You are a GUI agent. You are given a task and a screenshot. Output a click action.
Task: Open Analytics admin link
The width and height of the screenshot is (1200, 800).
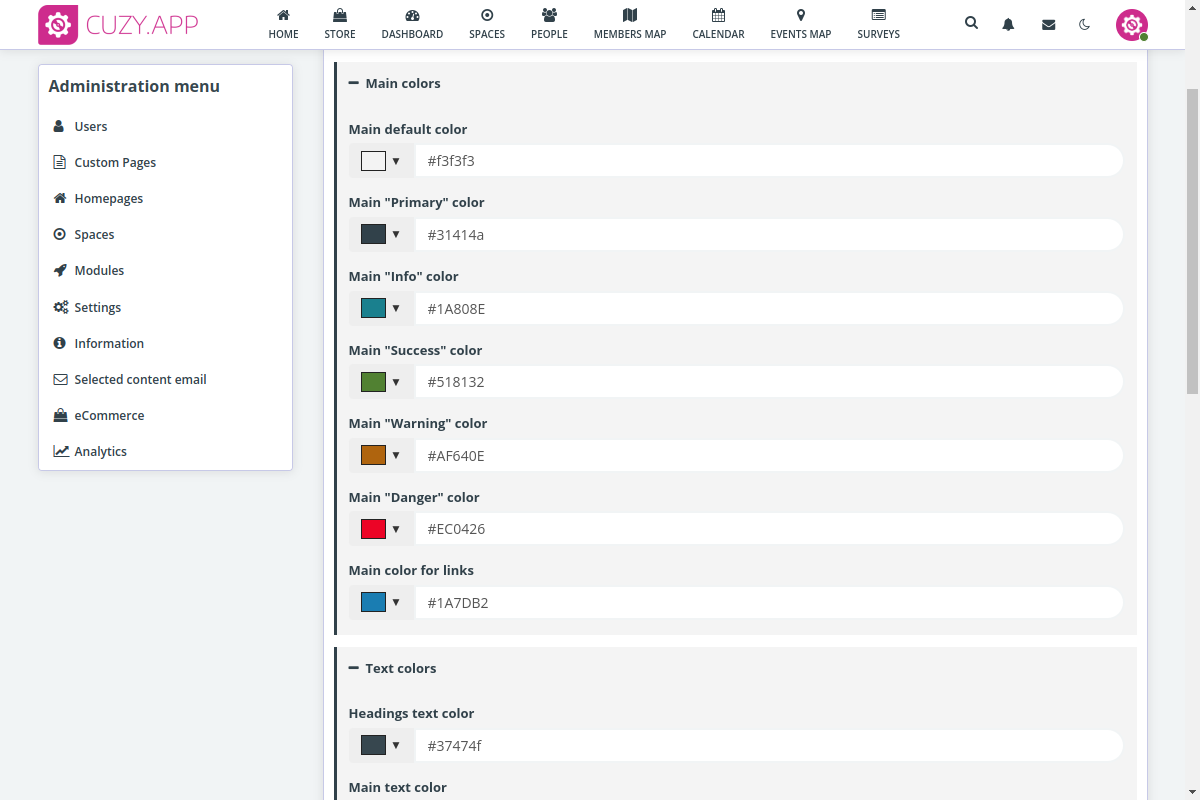100,452
